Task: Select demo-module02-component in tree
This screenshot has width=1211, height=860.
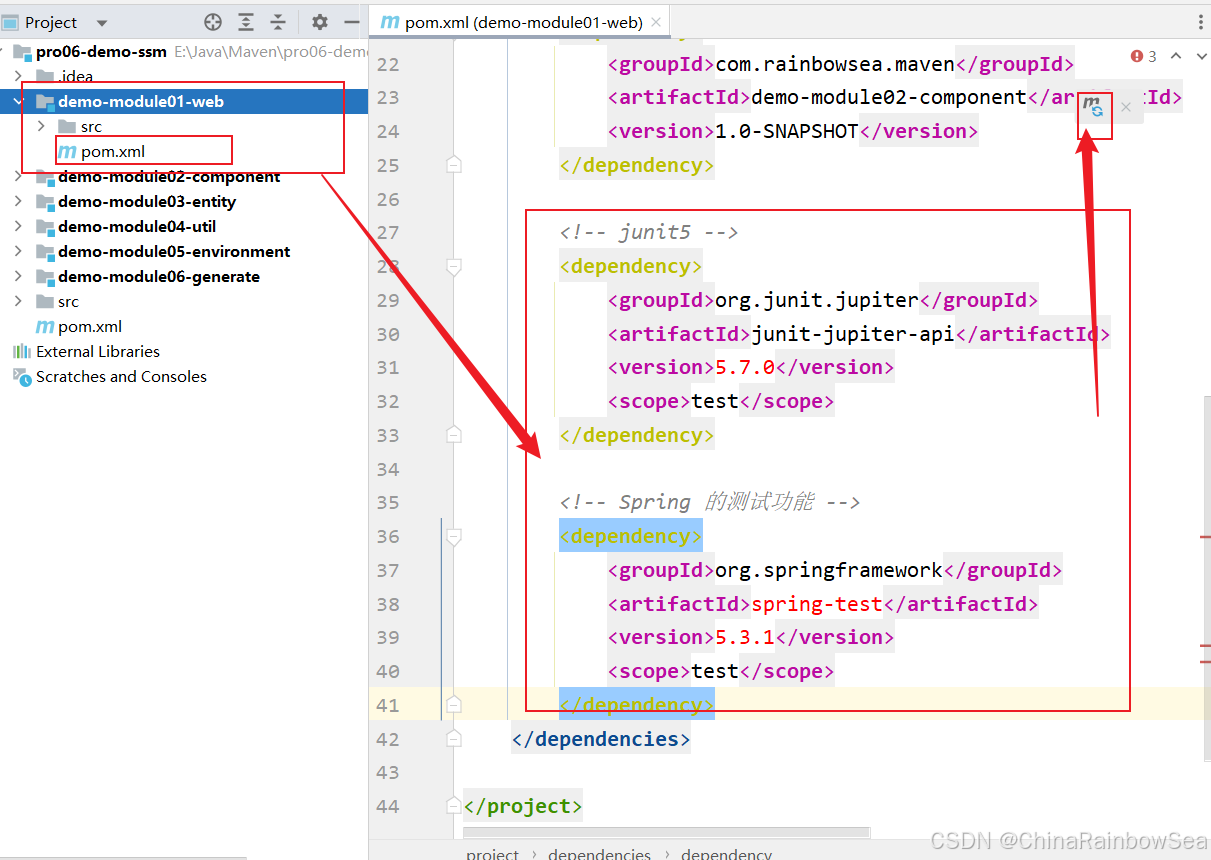Action: click(169, 176)
